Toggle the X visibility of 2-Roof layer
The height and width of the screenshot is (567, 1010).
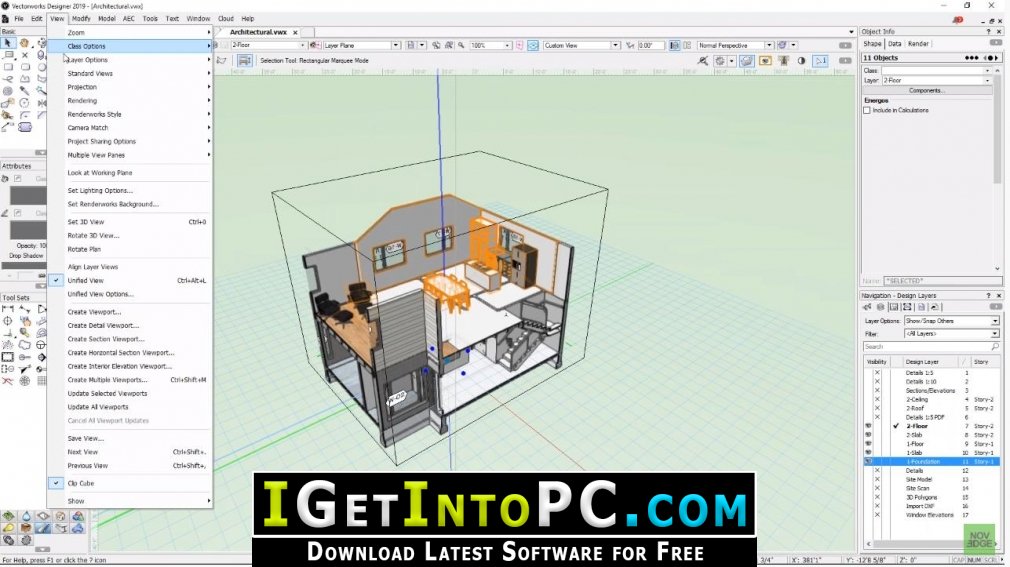877,408
